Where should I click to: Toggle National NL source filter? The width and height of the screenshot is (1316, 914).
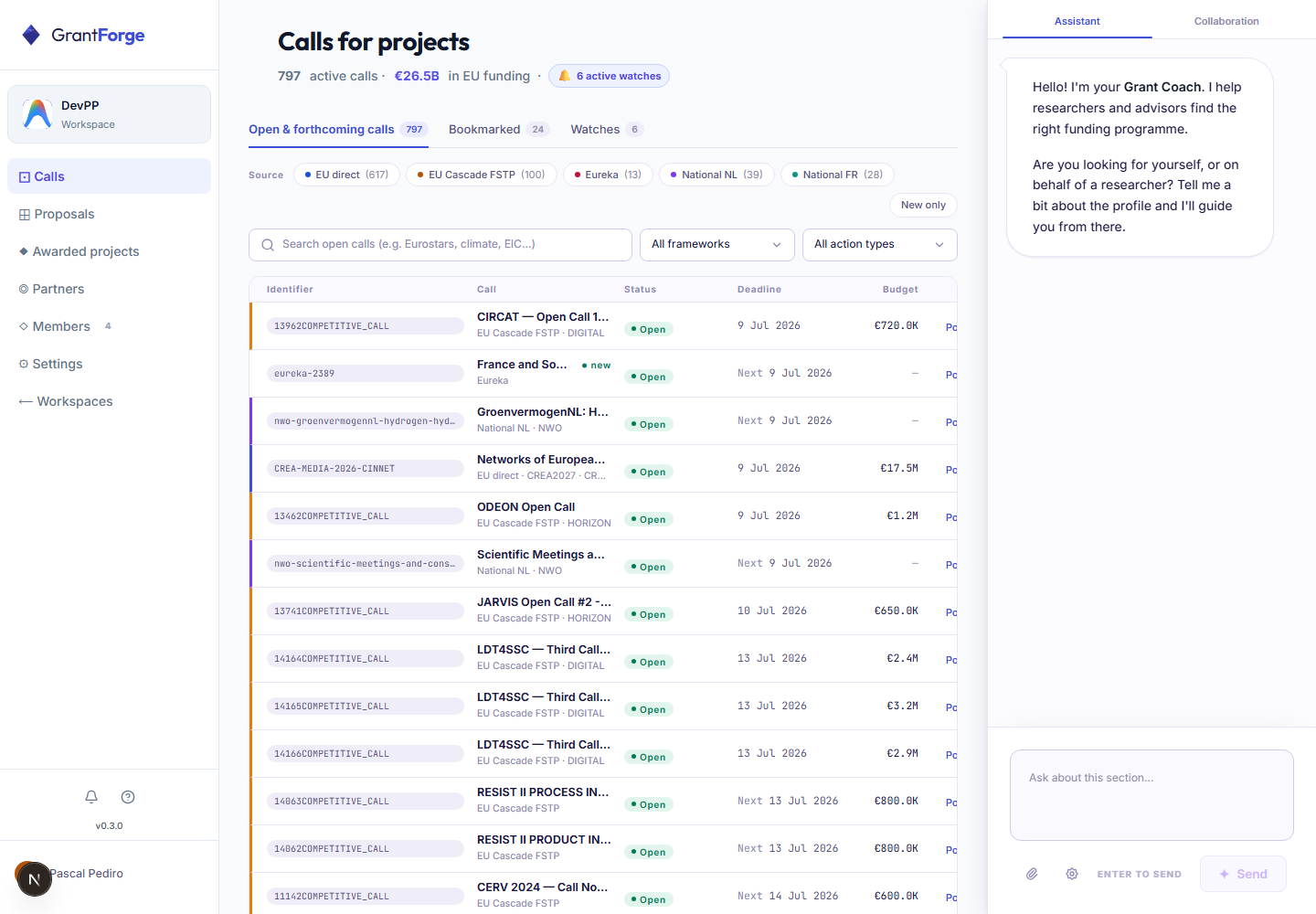(x=716, y=175)
